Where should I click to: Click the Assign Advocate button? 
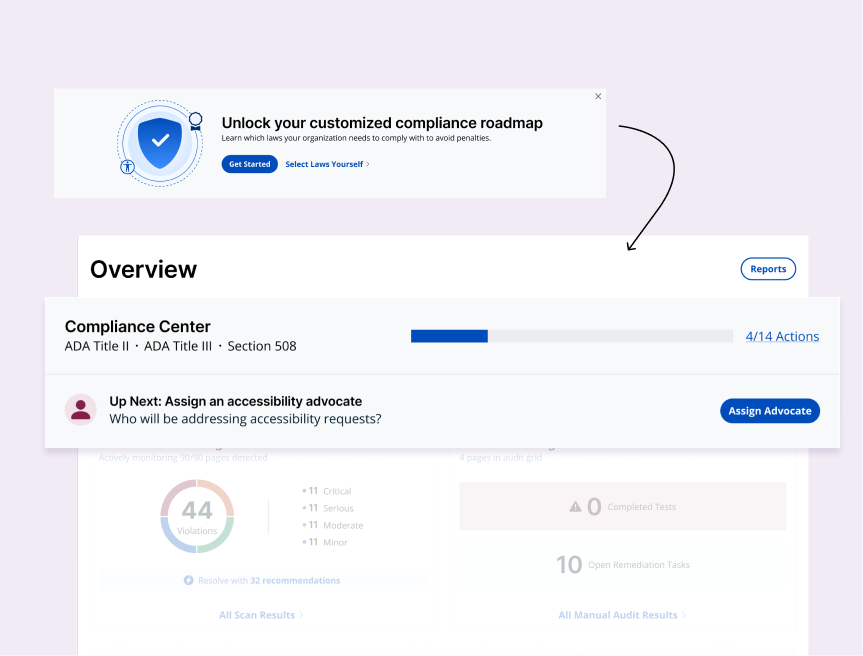coord(769,411)
